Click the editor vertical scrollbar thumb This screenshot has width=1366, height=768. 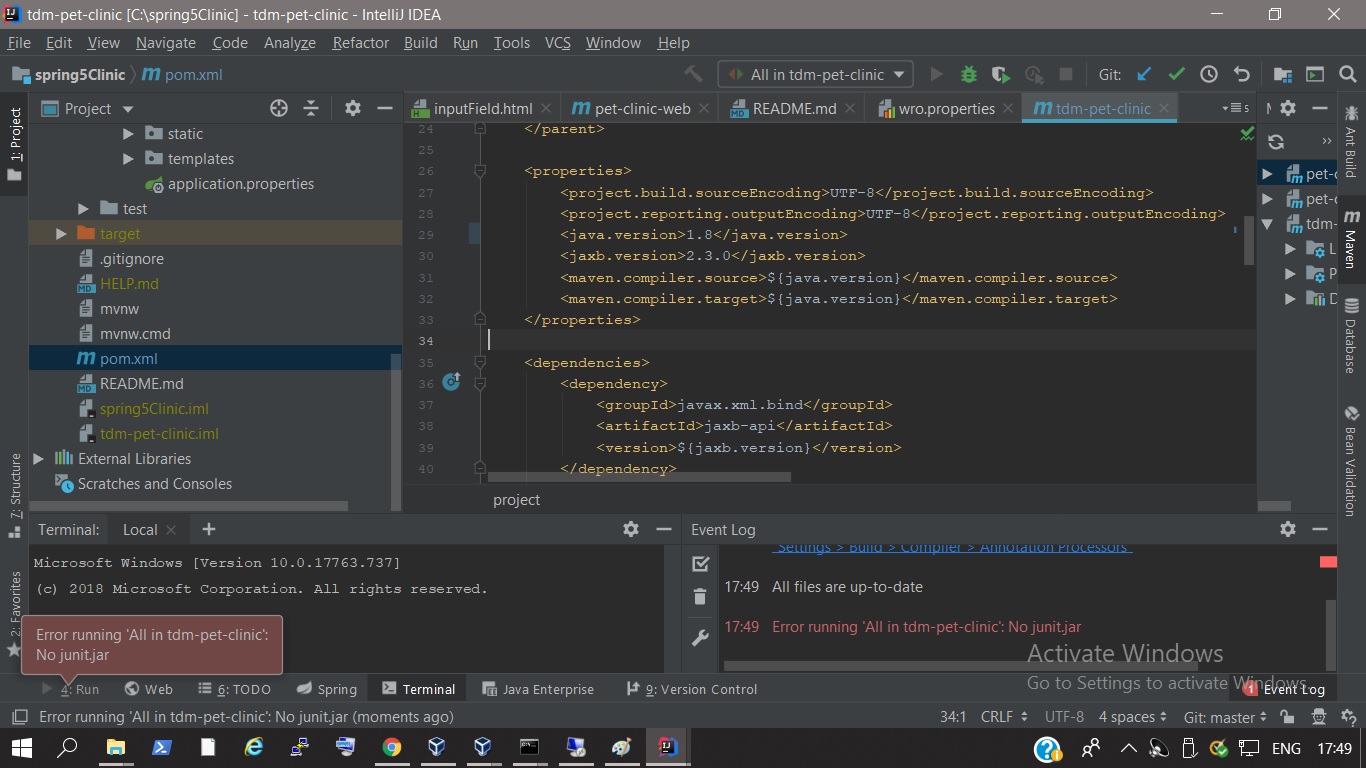point(1248,240)
